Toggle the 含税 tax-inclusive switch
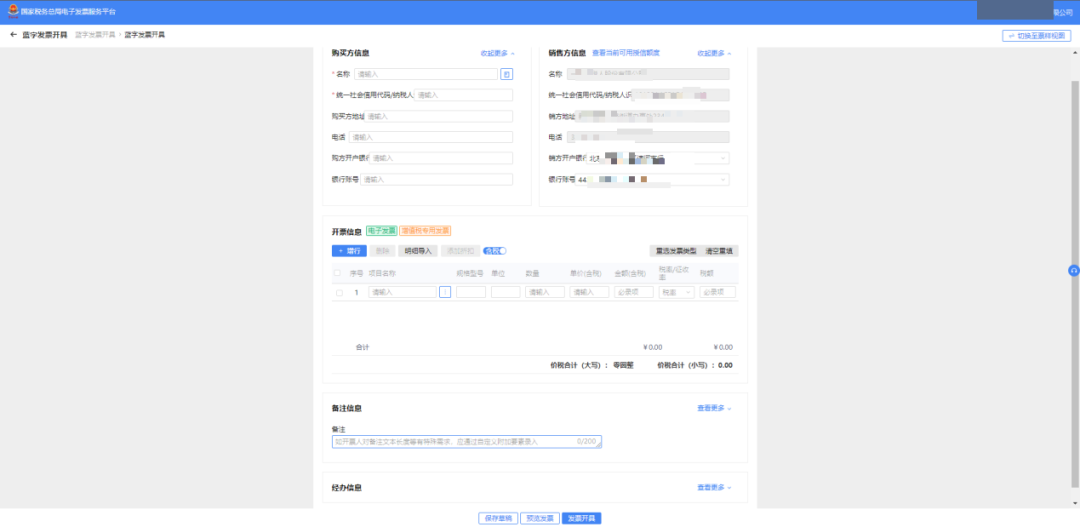1080x527 pixels. (495, 251)
